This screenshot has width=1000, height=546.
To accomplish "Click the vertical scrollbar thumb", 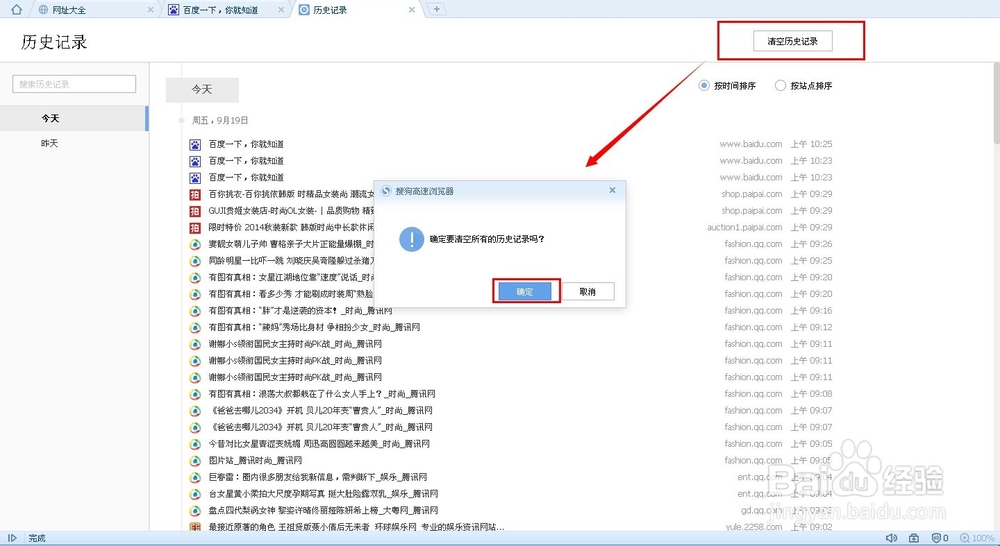I will pyautogui.click(x=996, y=102).
